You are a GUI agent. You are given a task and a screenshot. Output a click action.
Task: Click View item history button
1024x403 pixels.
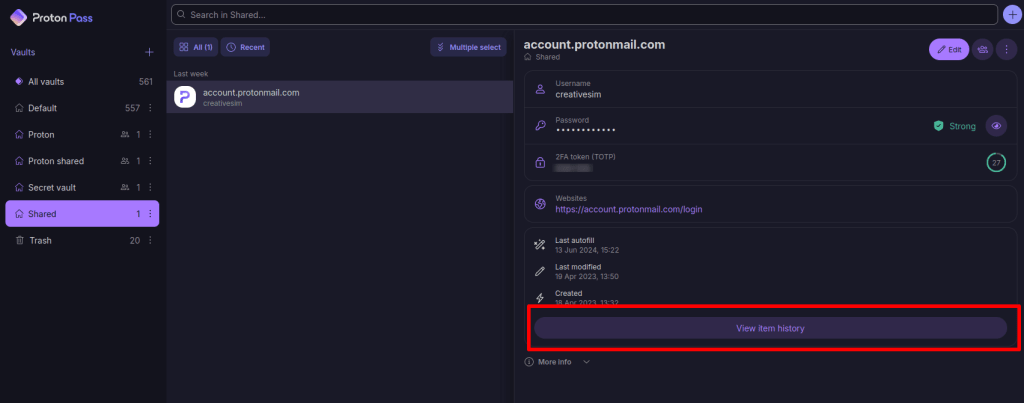tap(771, 329)
